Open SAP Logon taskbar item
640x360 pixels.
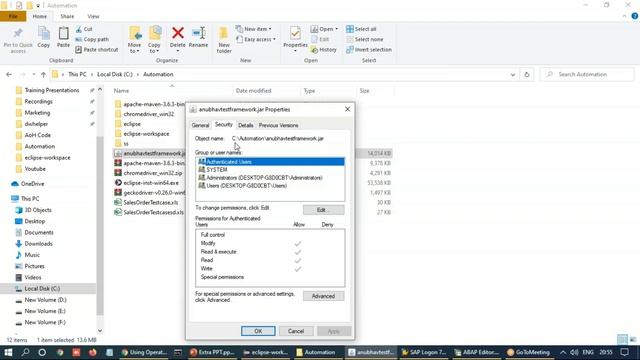[x=424, y=352]
